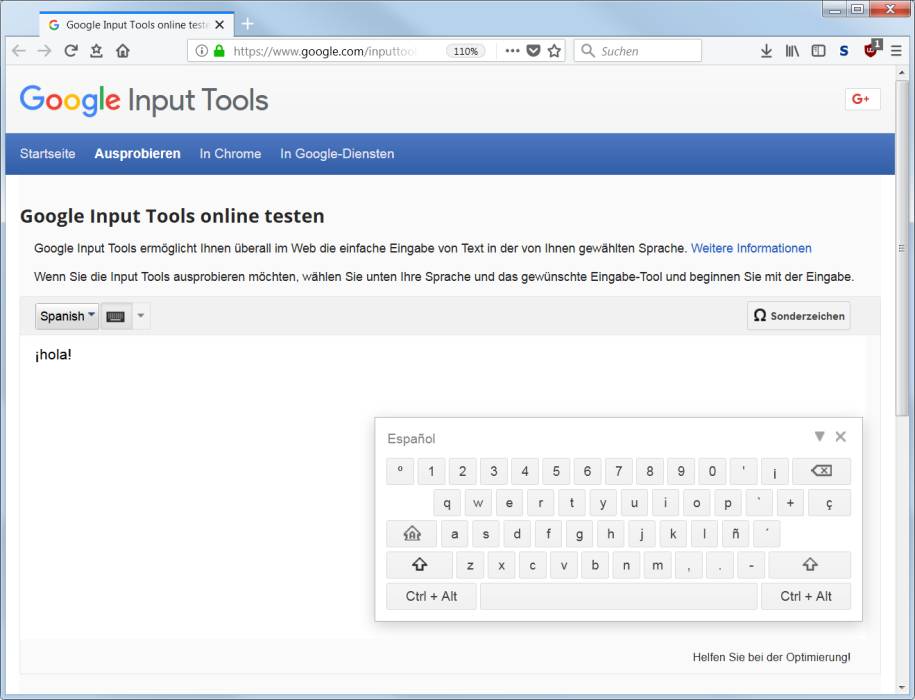The image size is (915, 700).
Task: Click the blue S extension icon
Action: pos(844,51)
